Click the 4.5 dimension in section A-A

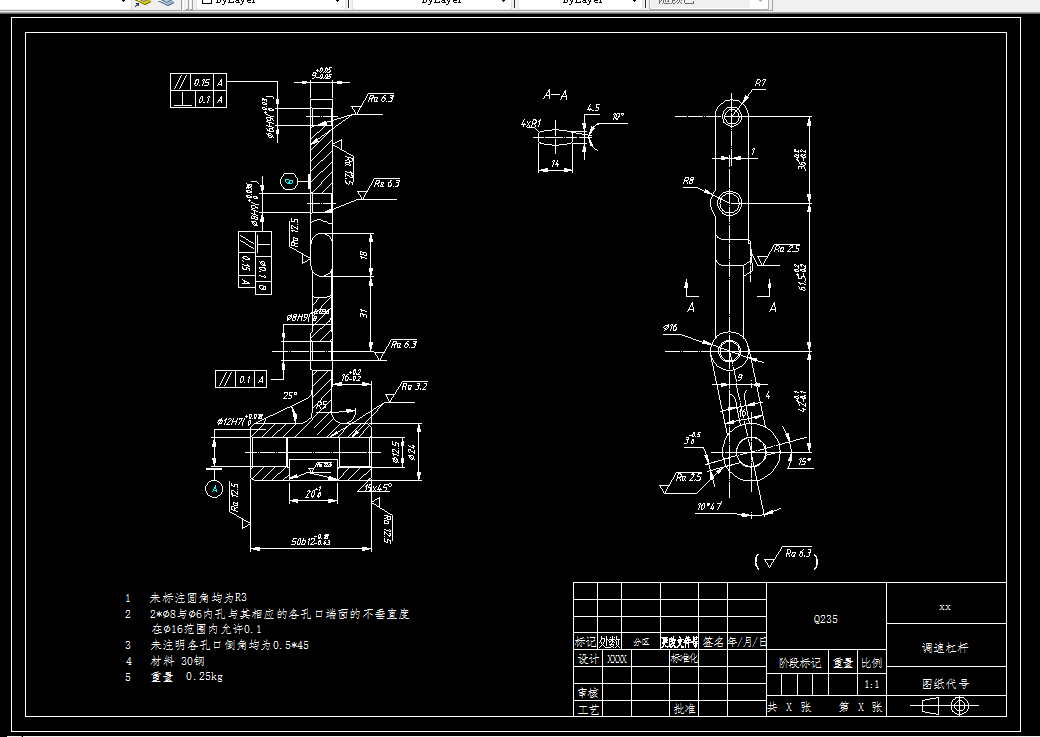coord(593,107)
